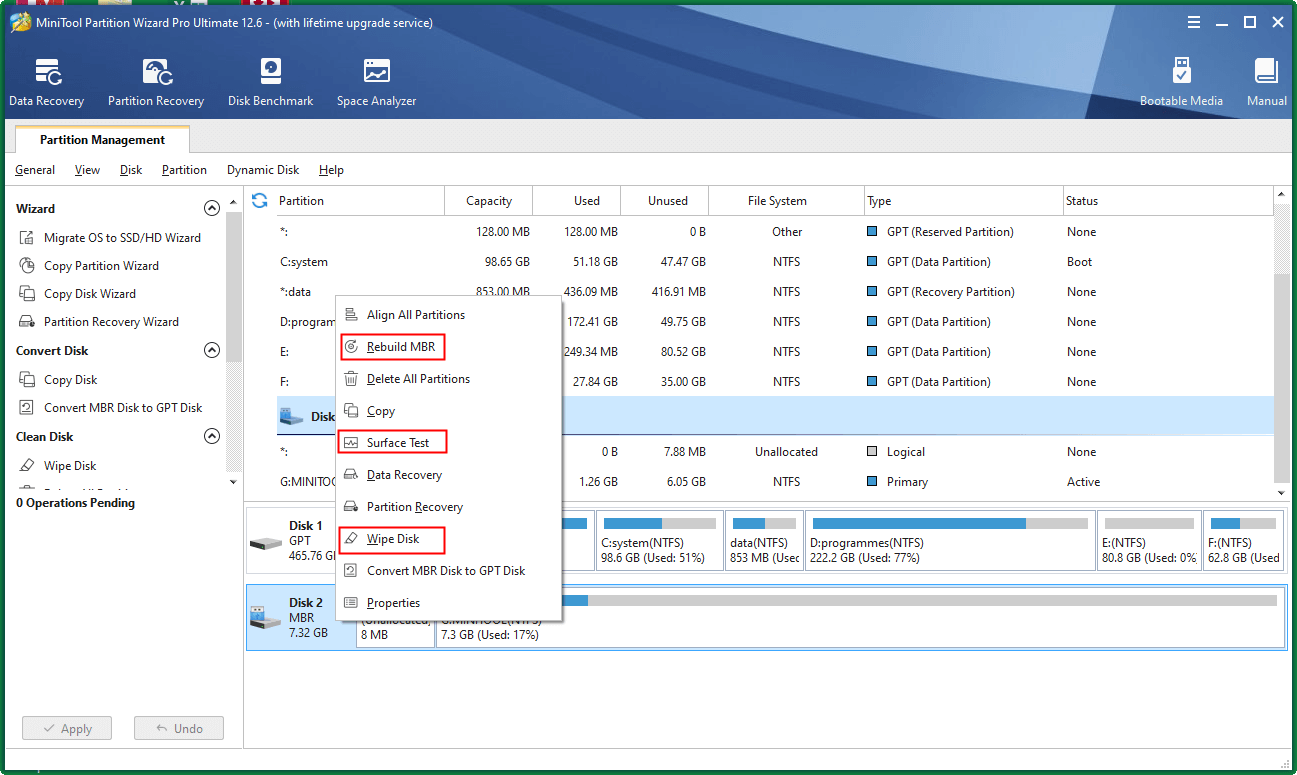
Task: Click the Bootable Media icon
Action: pyautogui.click(x=1181, y=72)
